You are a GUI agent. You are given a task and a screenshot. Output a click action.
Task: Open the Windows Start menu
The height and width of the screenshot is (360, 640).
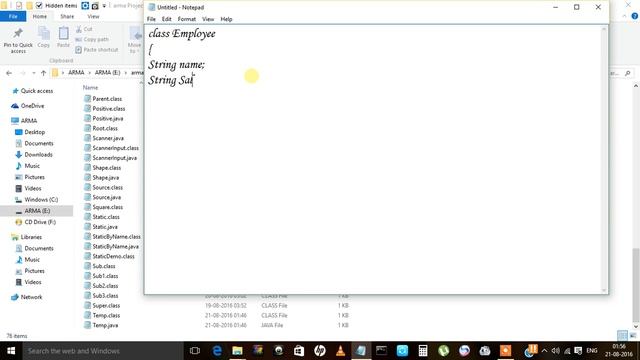pyautogui.click(x=11, y=351)
